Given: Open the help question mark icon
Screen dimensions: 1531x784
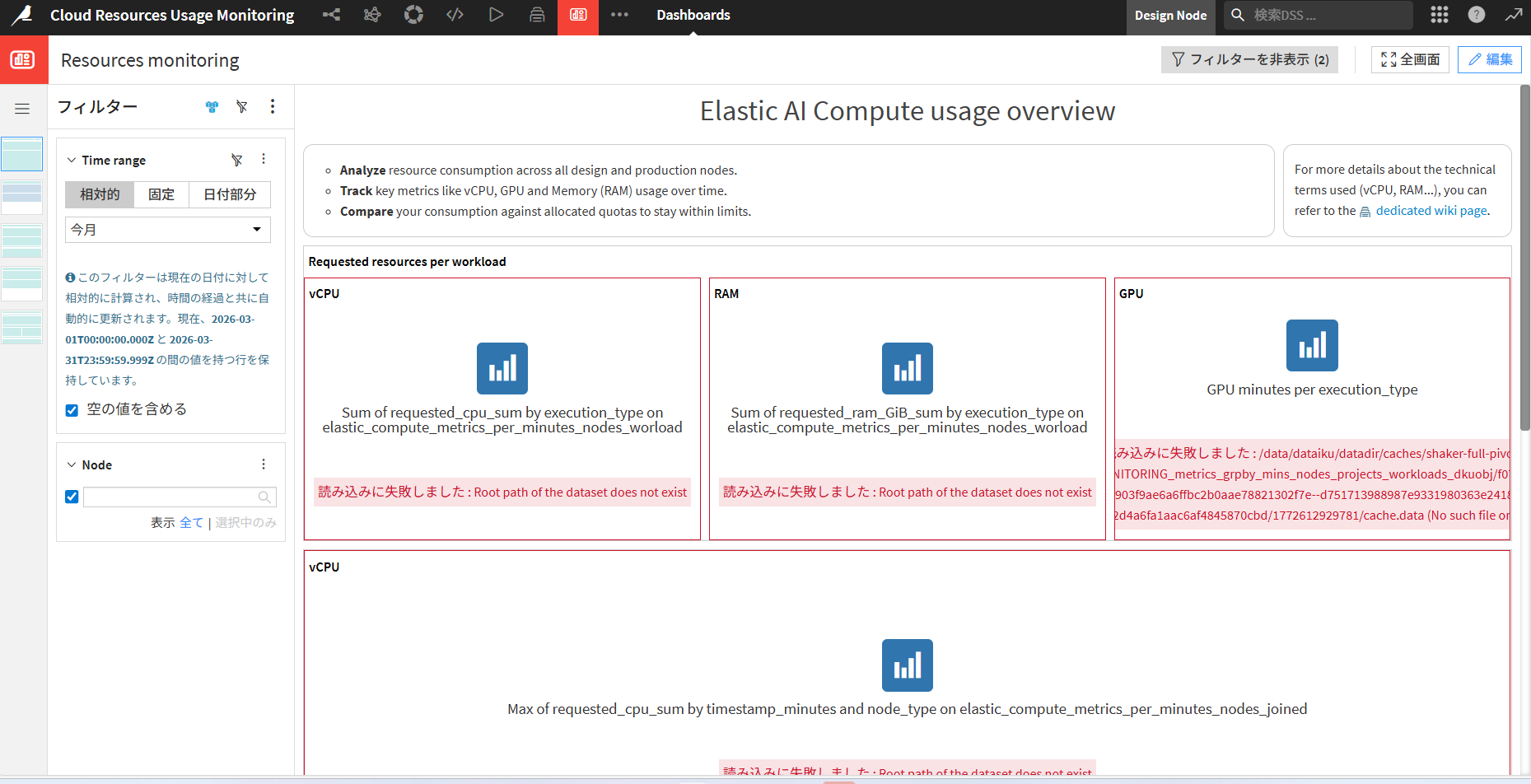Looking at the screenshot, I should 1477,15.
